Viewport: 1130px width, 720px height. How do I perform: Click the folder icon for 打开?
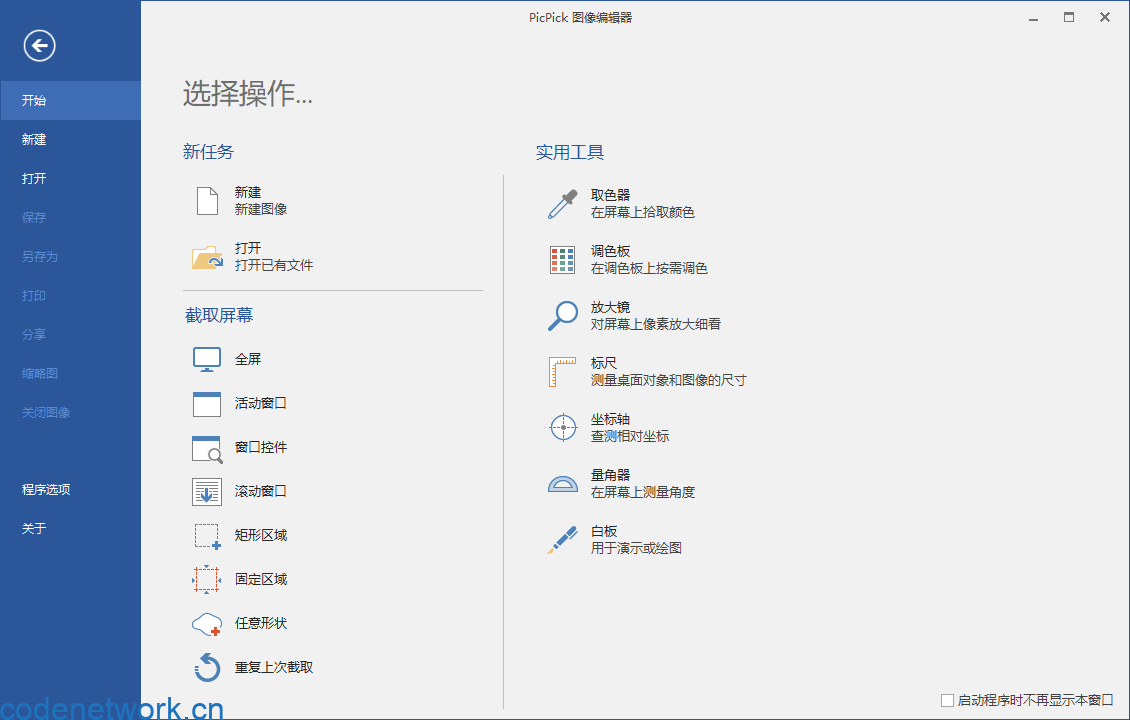tap(208, 257)
